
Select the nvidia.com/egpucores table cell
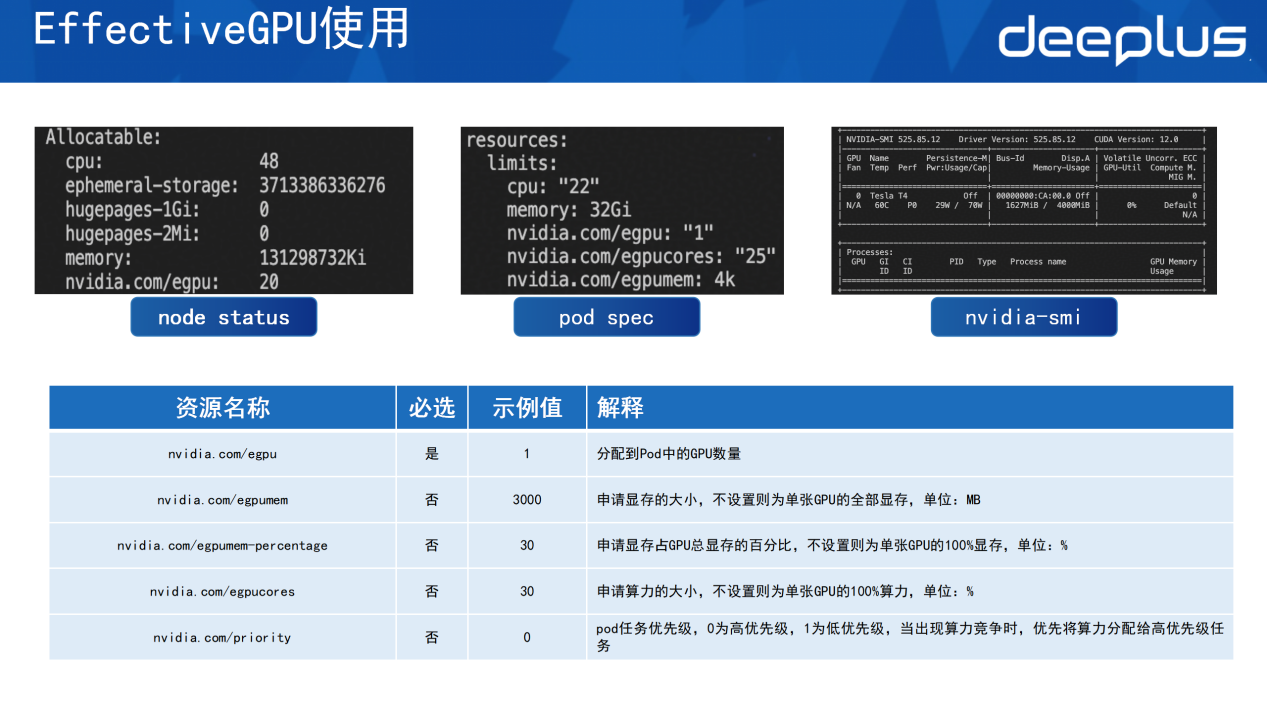[x=222, y=592]
